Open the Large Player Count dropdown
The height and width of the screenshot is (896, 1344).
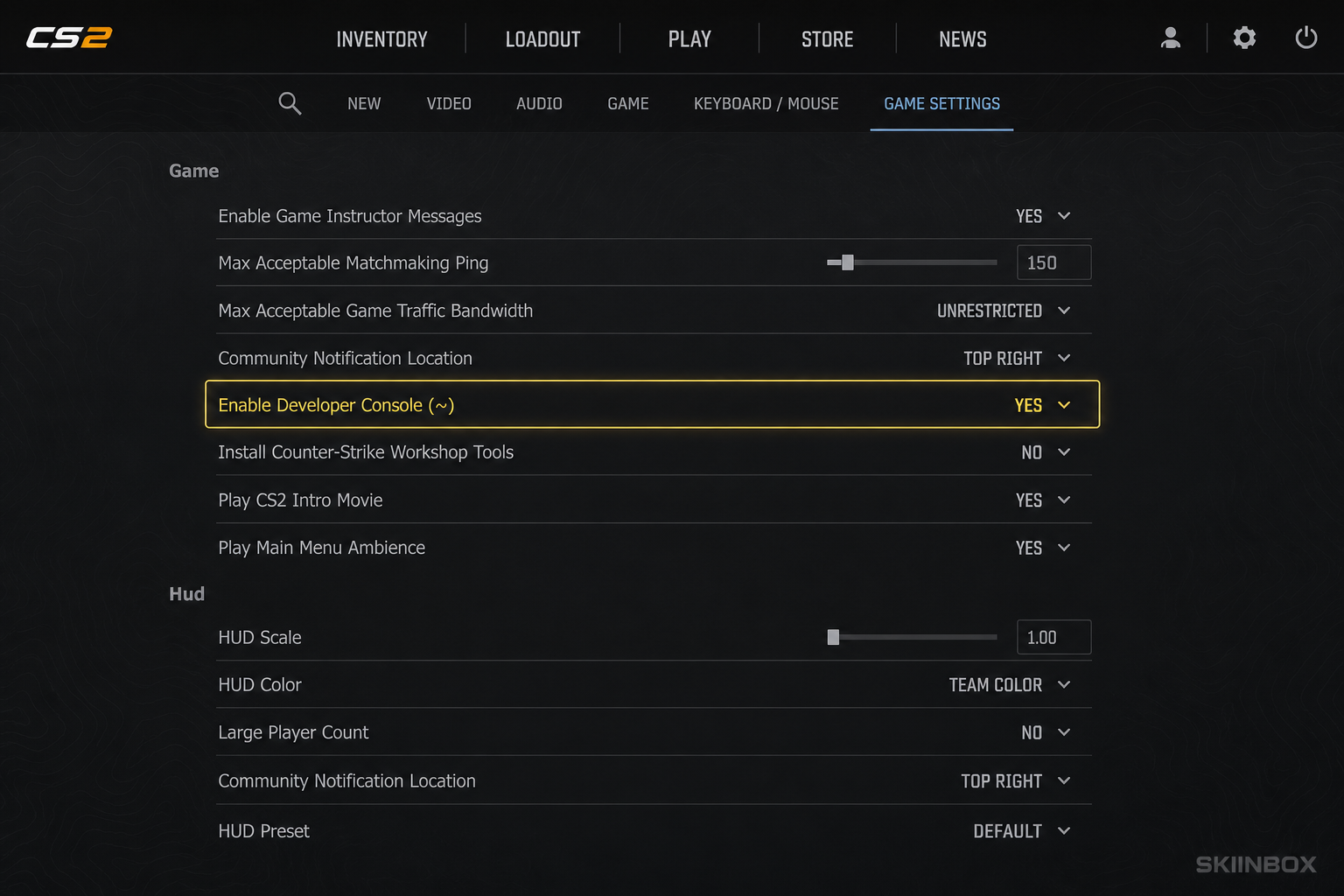pos(1046,732)
